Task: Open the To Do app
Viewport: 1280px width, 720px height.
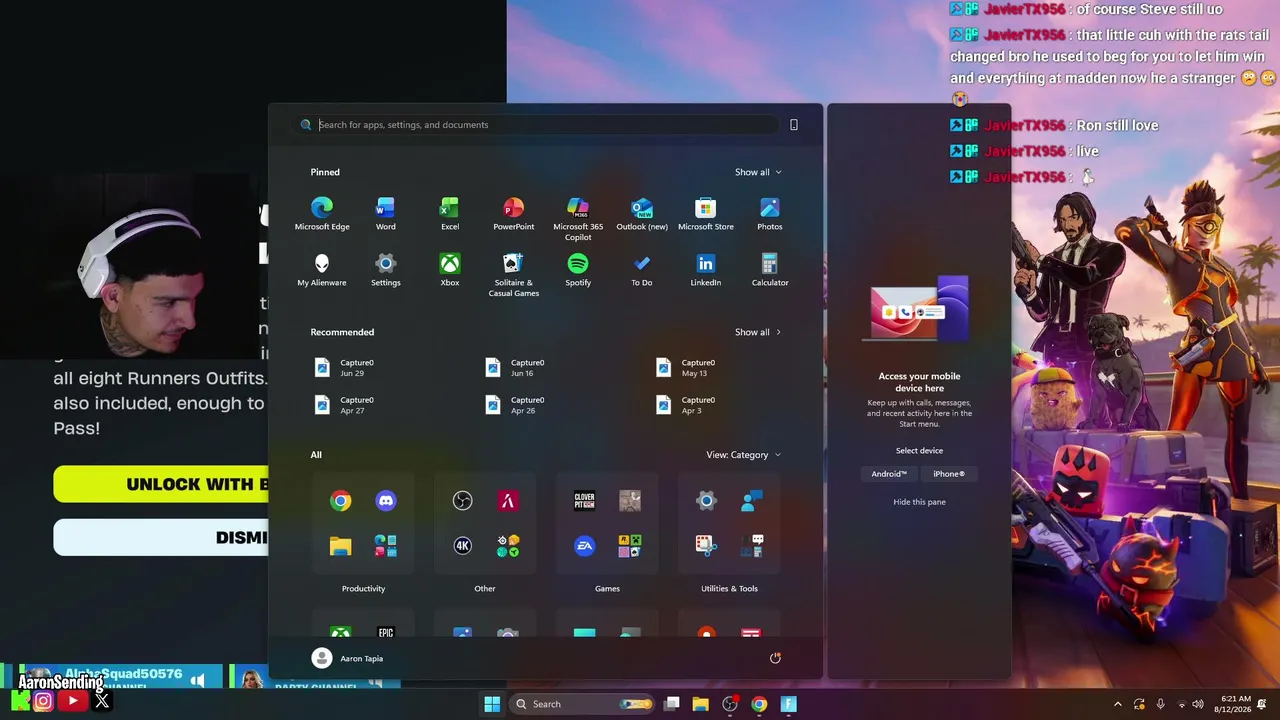Action: pyautogui.click(x=642, y=270)
